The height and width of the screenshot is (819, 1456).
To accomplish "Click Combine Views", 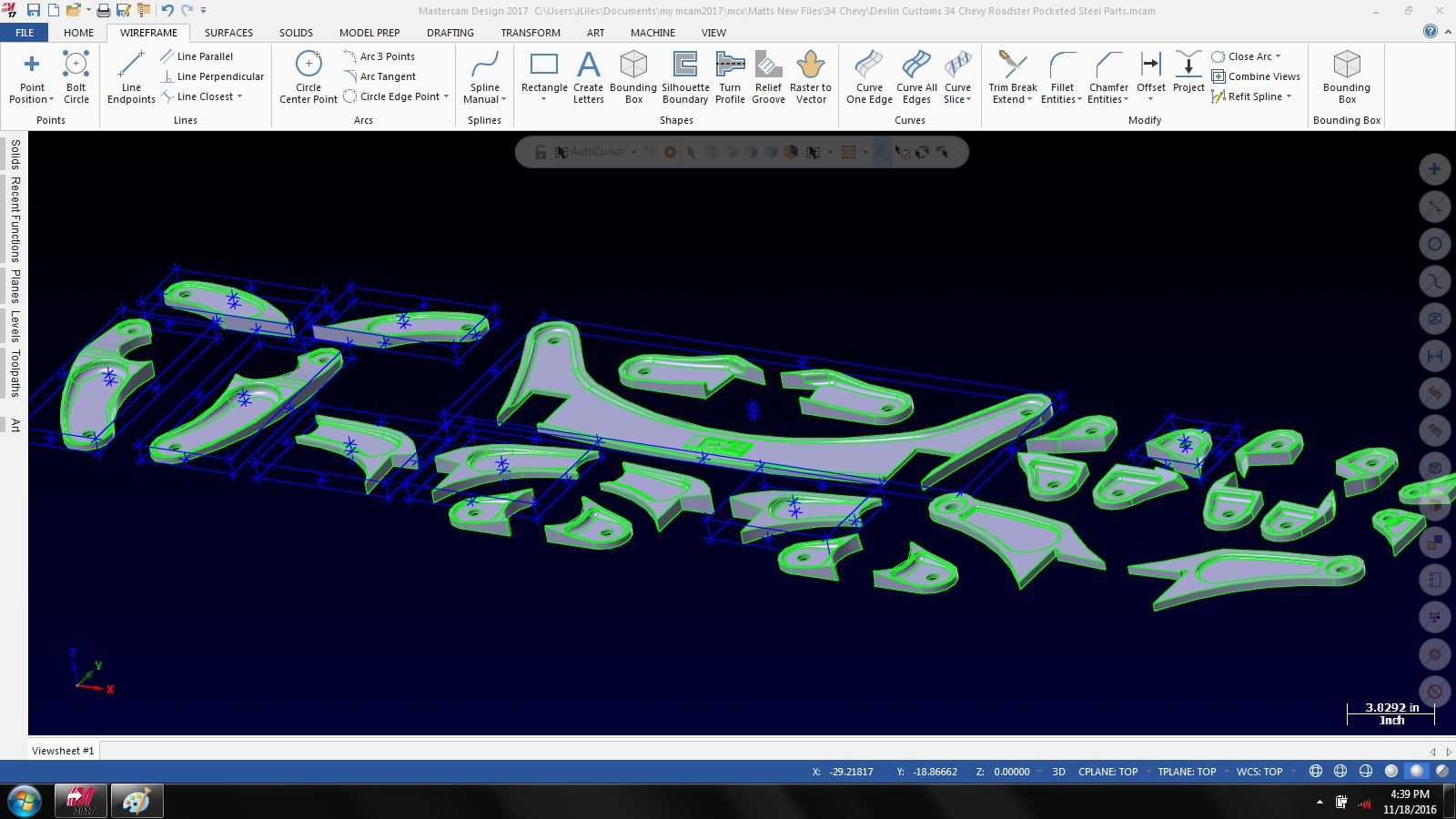I will 1256,76.
